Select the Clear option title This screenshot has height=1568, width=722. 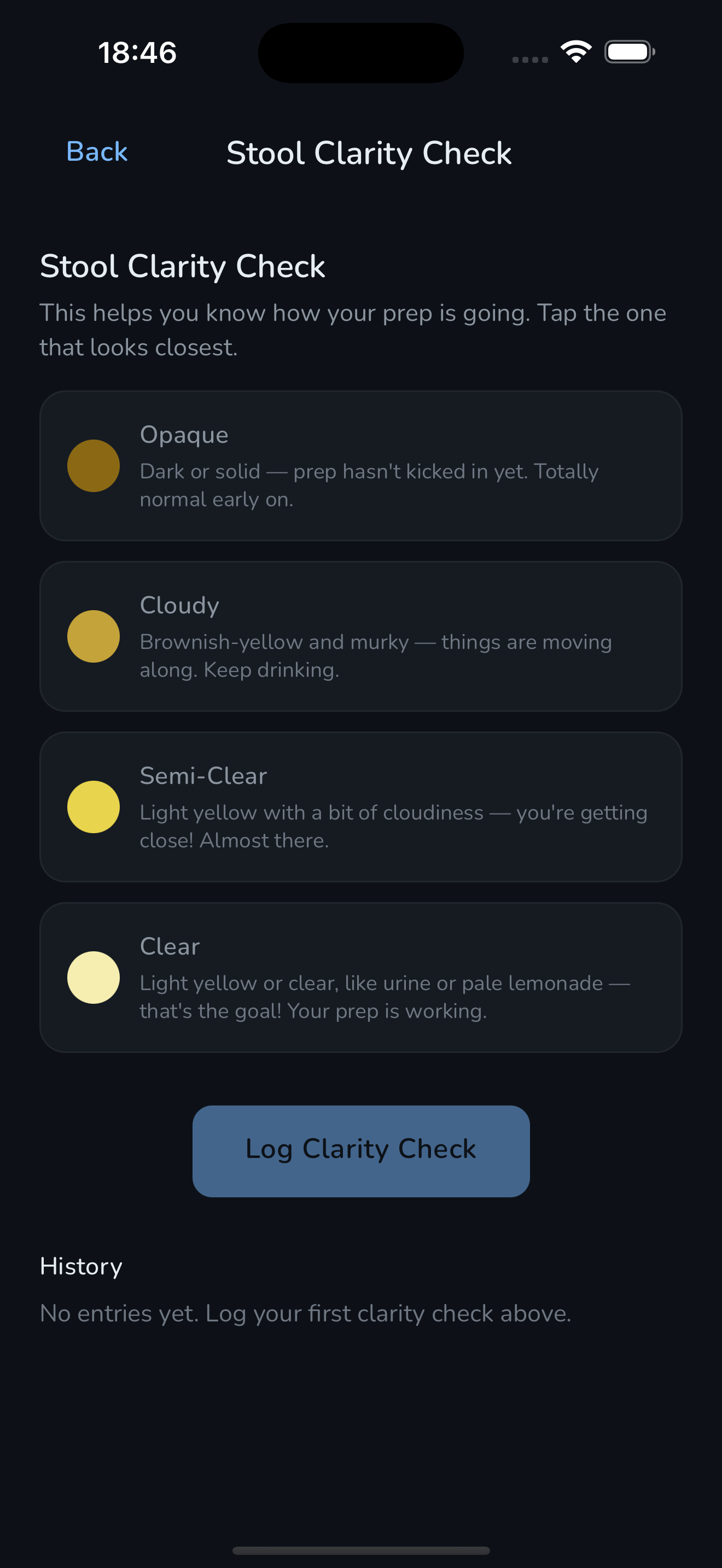(169, 946)
